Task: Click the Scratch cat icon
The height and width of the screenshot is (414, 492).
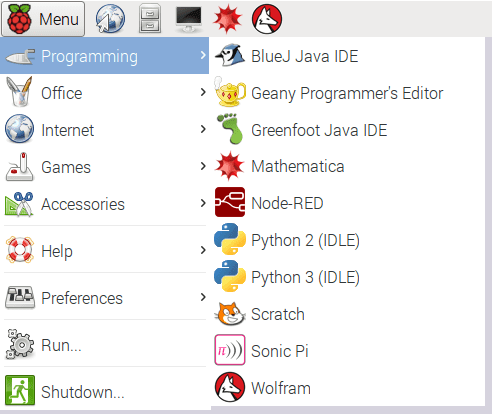Action: (230, 313)
